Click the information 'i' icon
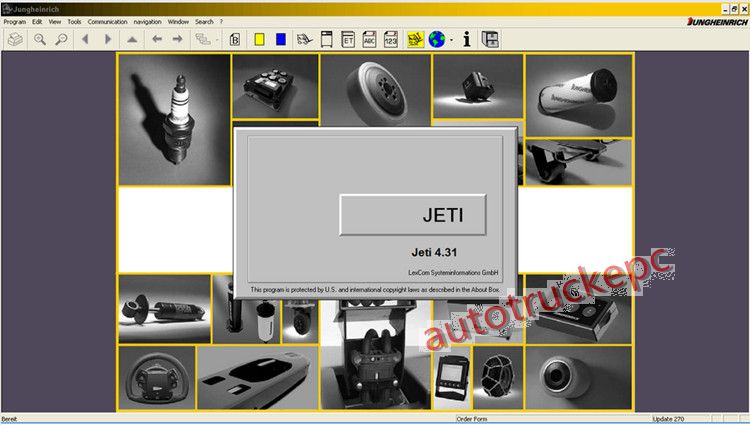750x425 pixels. pos(467,39)
